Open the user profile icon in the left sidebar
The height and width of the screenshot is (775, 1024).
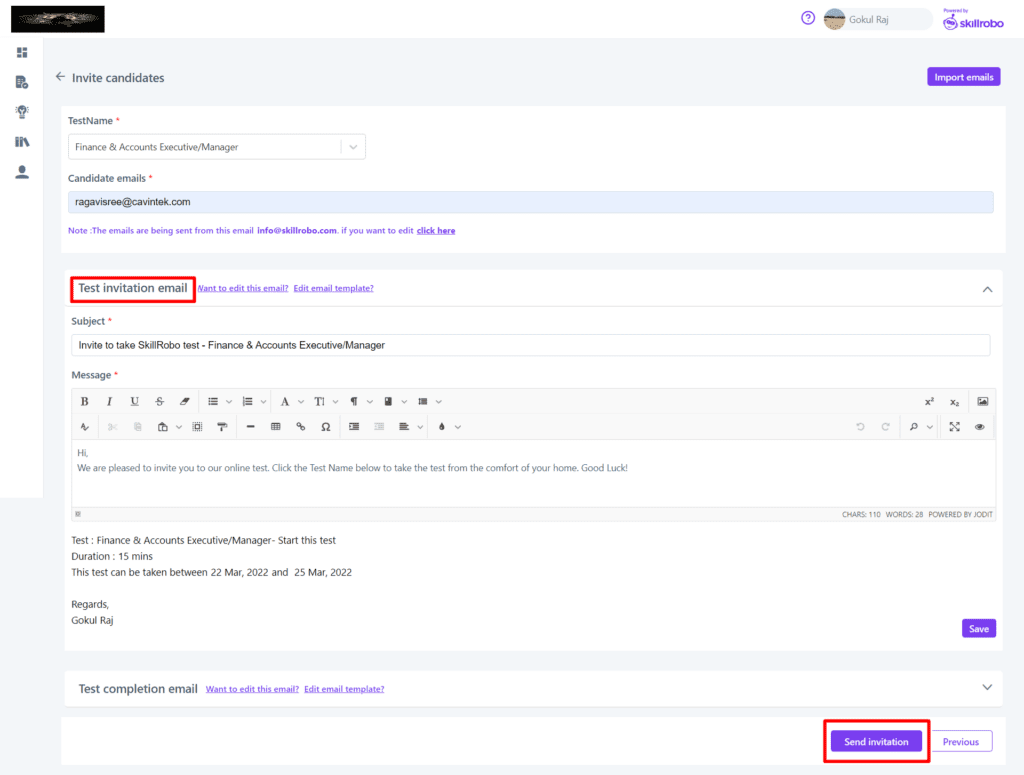(x=22, y=172)
